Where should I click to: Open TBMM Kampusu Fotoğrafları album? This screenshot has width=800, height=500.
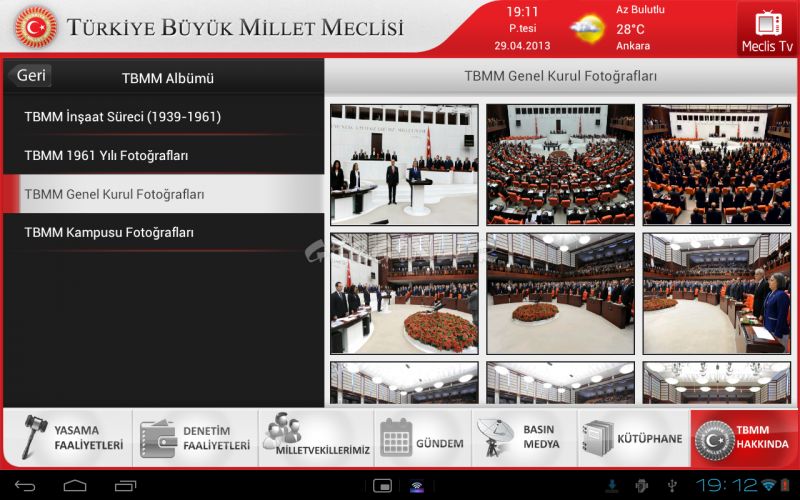(x=163, y=233)
